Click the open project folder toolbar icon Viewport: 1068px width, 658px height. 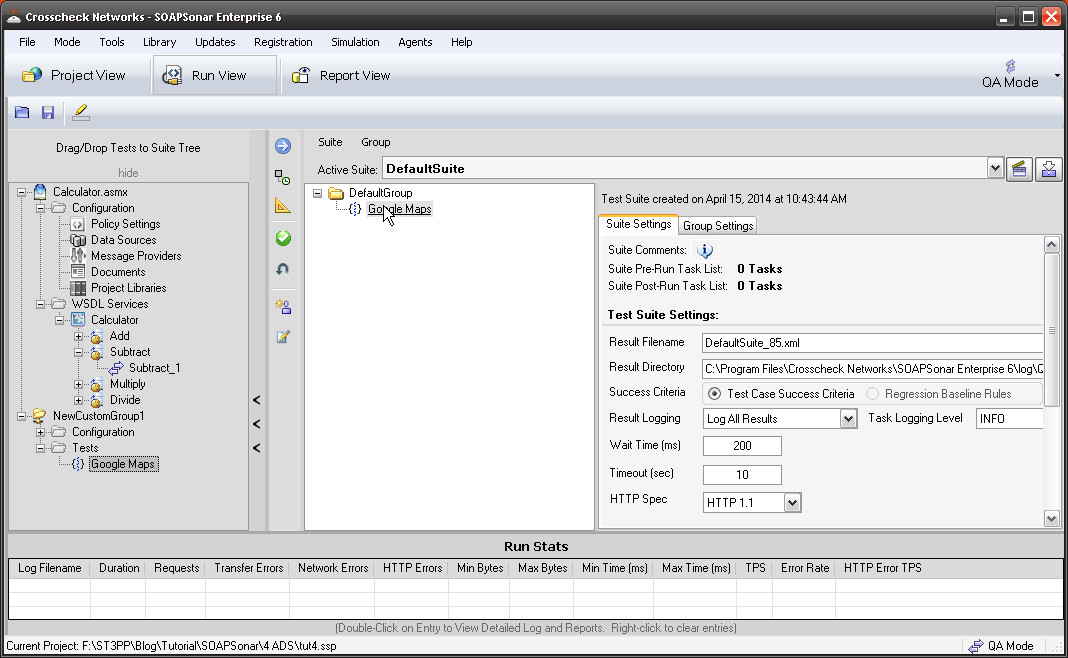point(22,112)
